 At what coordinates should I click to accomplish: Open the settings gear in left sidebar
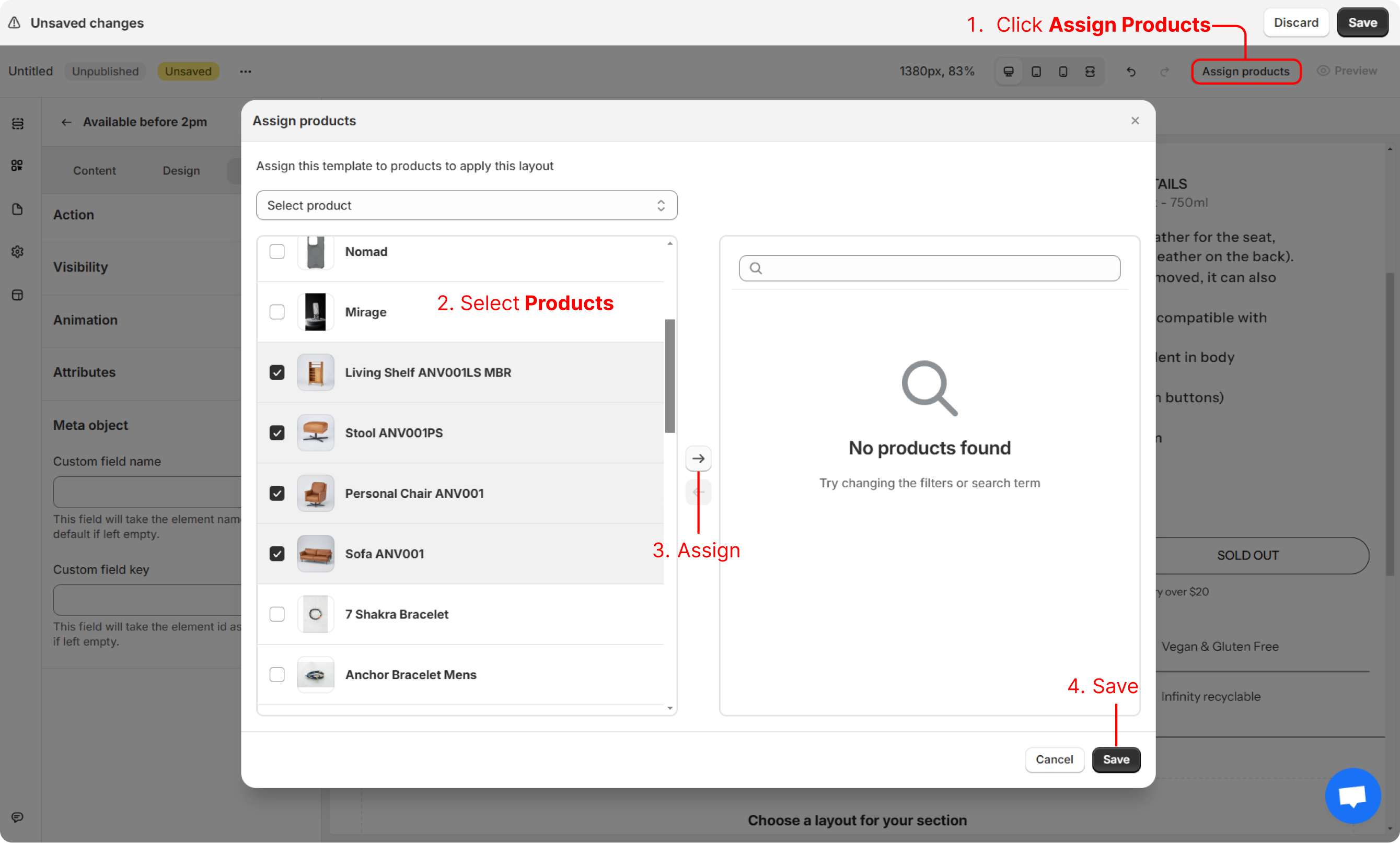click(18, 252)
